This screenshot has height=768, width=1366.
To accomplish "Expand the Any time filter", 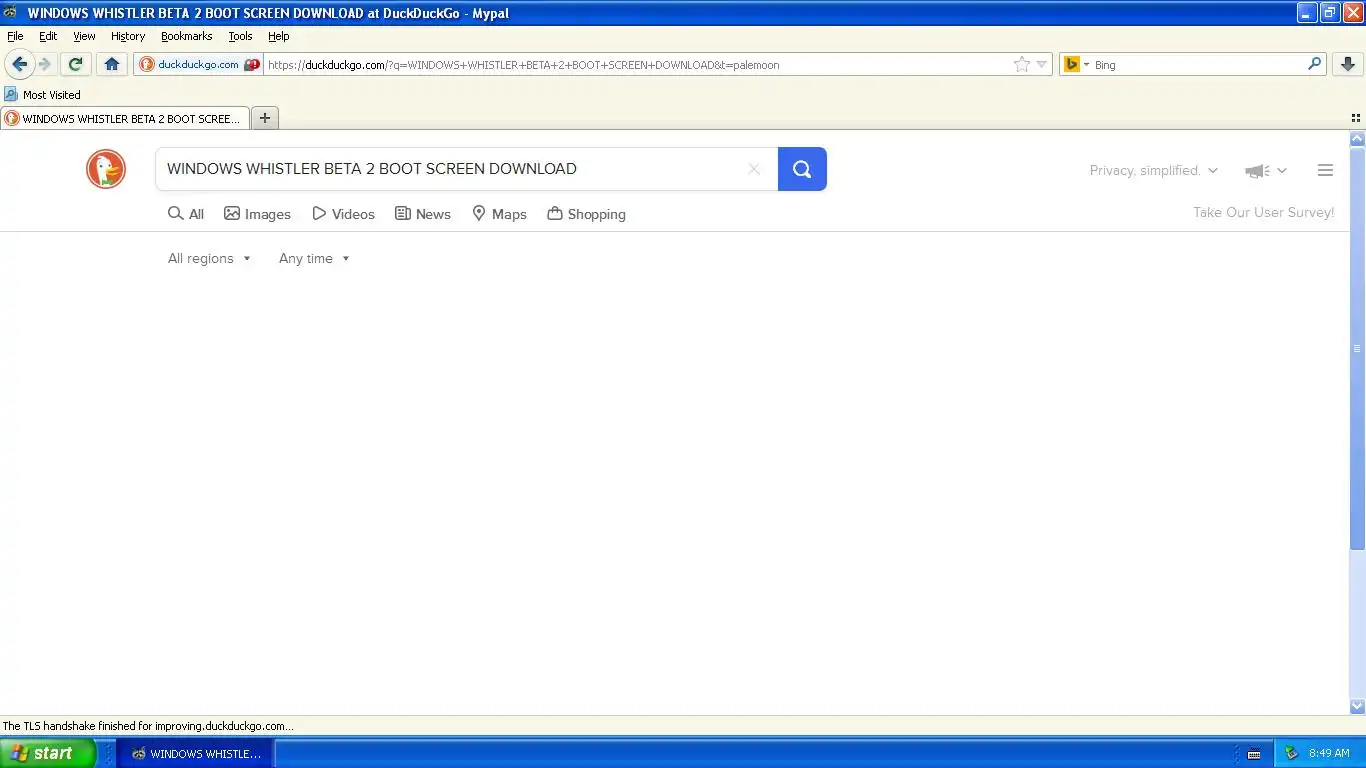I will point(314,258).
